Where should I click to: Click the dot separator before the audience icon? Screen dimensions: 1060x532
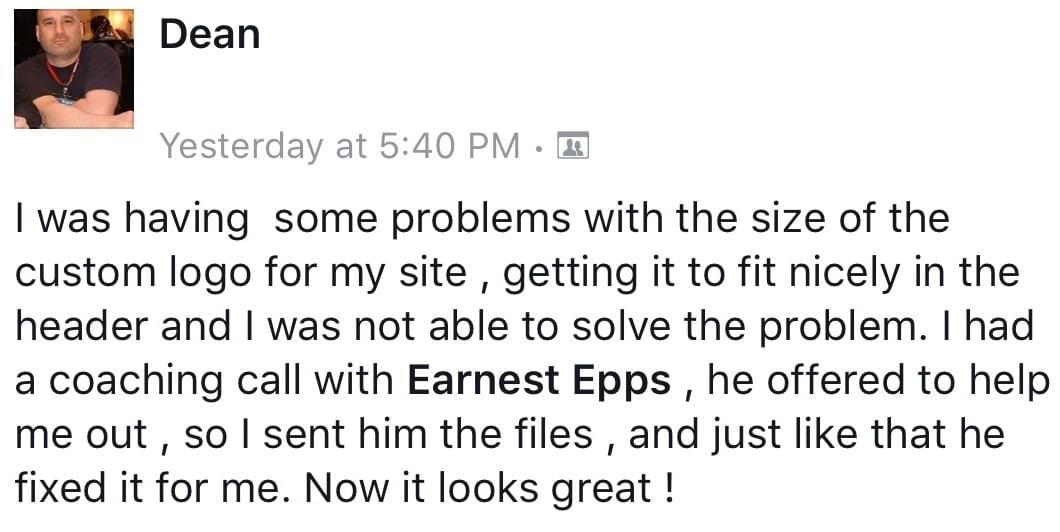click(539, 147)
